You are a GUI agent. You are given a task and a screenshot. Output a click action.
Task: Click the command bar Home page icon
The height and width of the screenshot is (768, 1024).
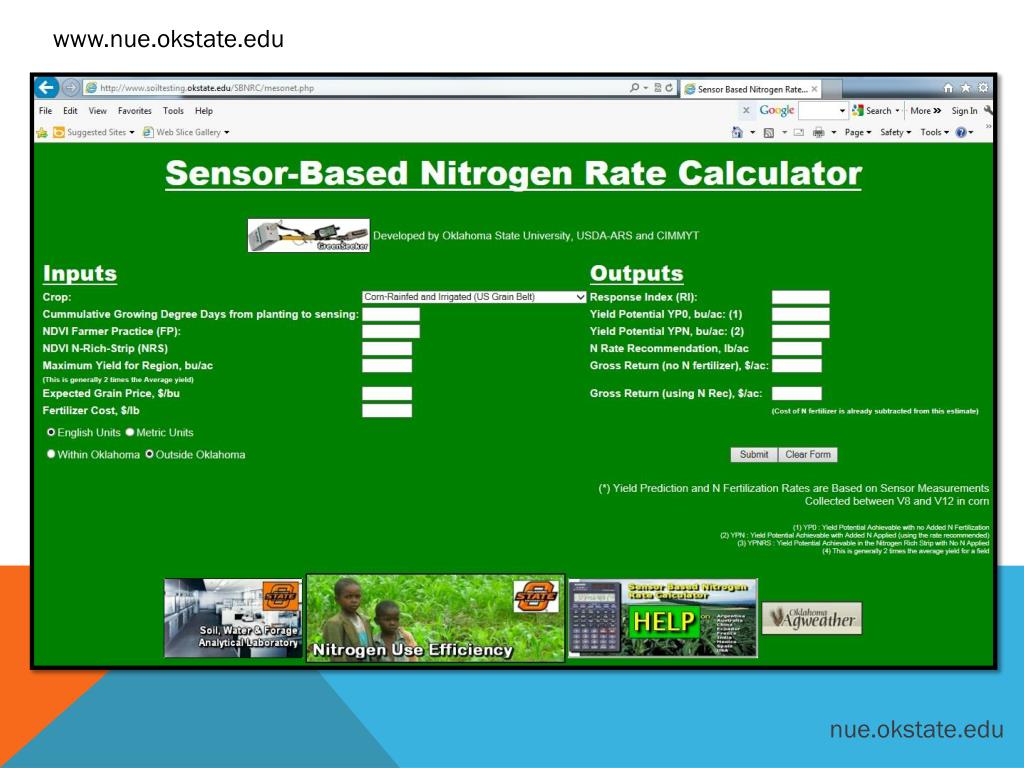737,133
